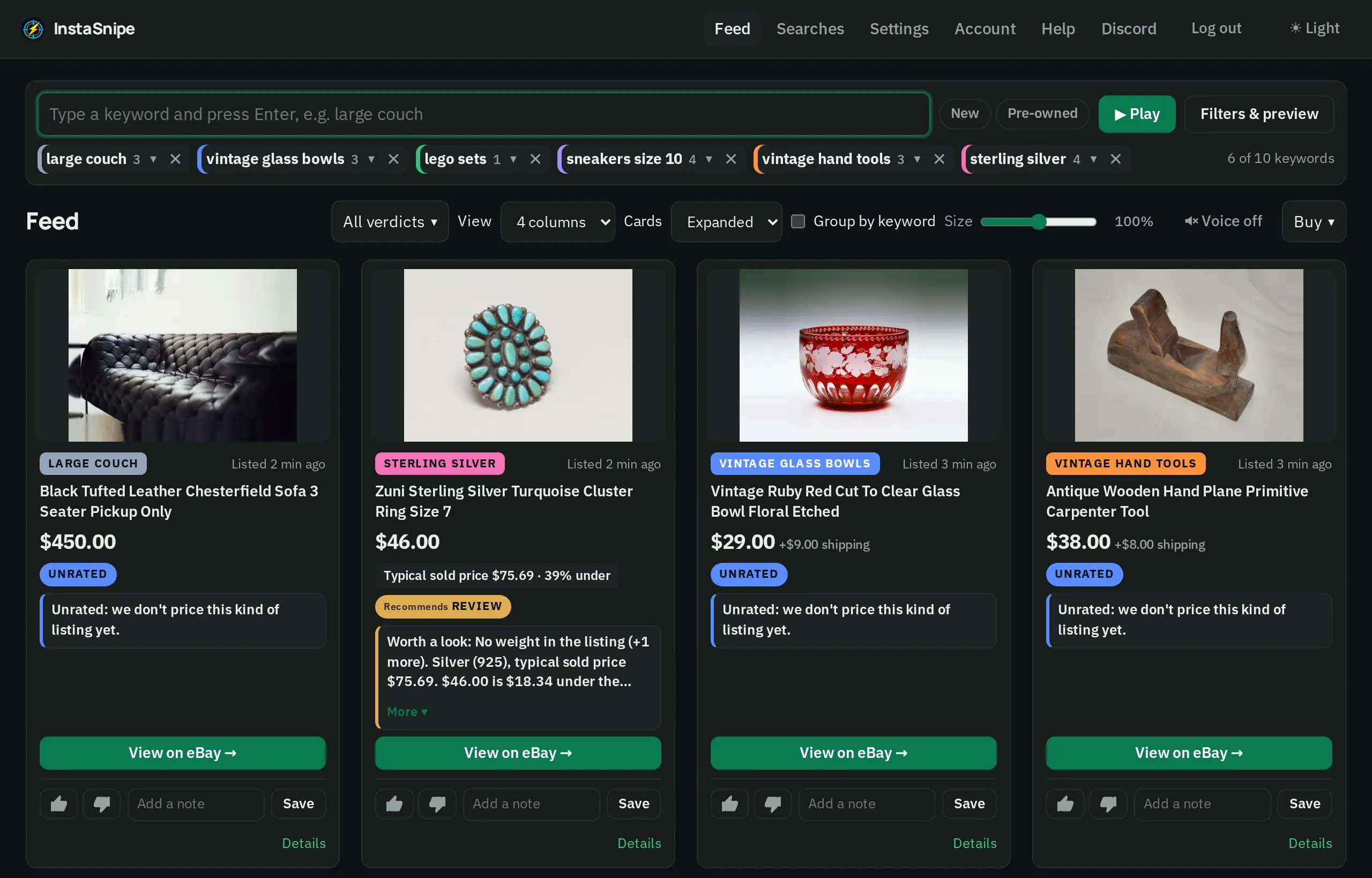The image size is (1372, 878).
Task: Open the Cards Expanded selector
Action: 726,222
